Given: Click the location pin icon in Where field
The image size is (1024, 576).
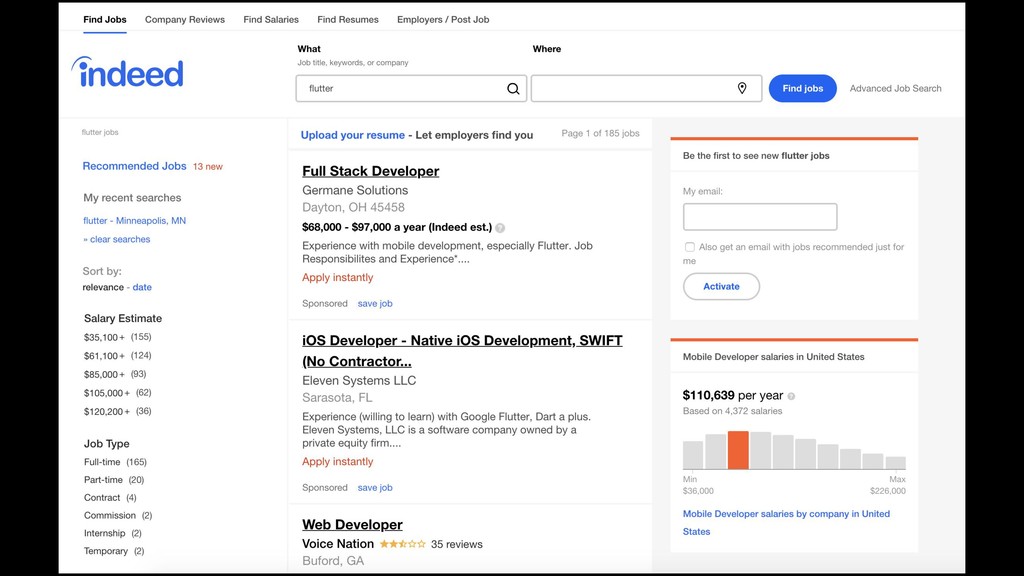Looking at the screenshot, I should (742, 89).
